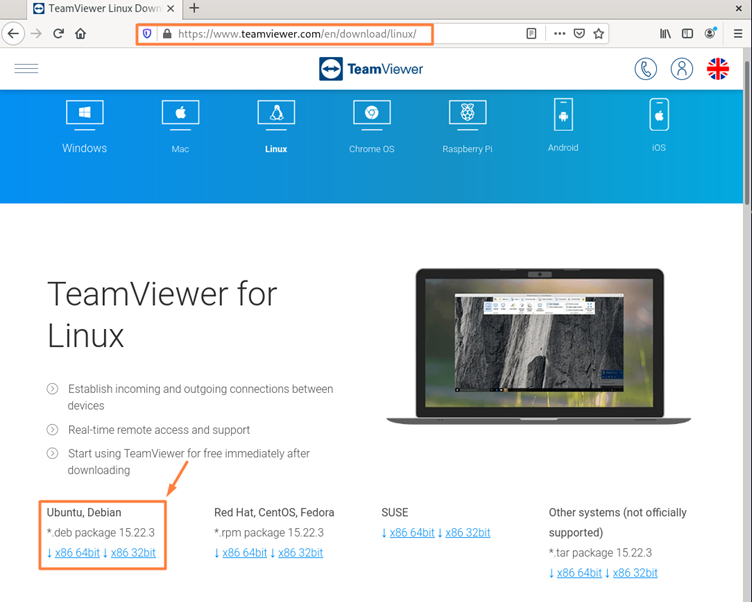Open the Library icon in the Firefox toolbar
Image resolution: width=752 pixels, height=602 pixels.
pos(665,34)
